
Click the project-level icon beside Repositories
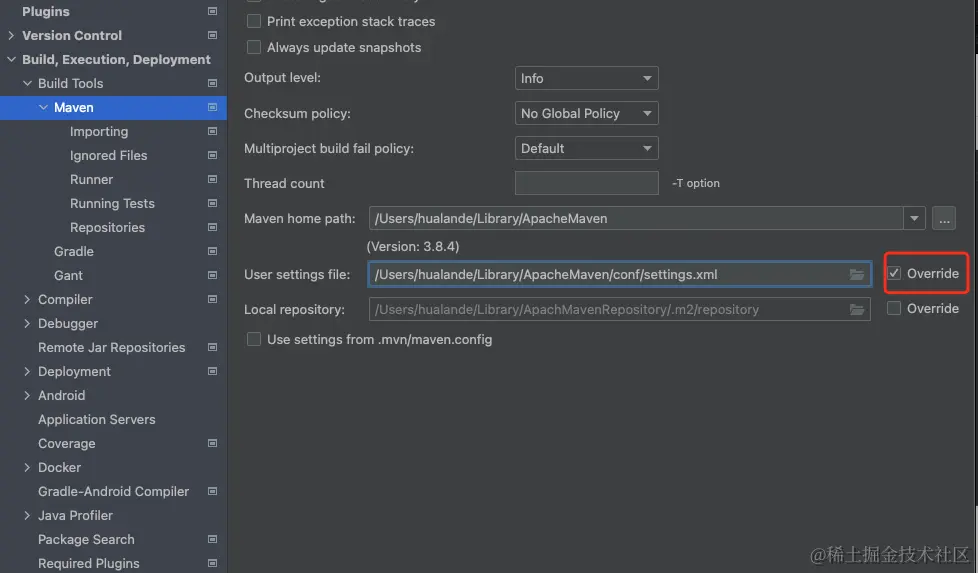point(212,228)
